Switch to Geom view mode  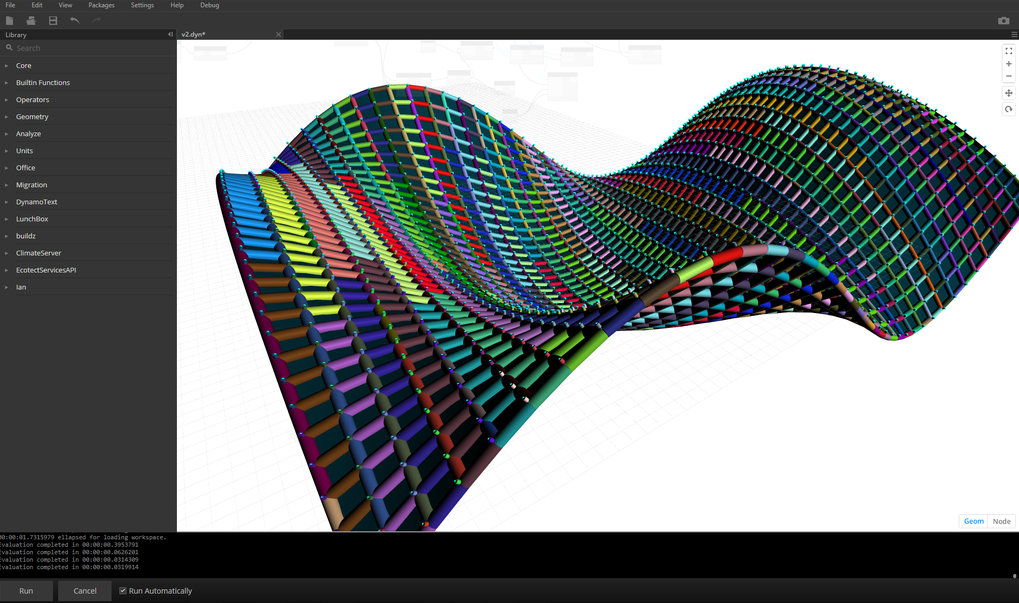[x=973, y=521]
